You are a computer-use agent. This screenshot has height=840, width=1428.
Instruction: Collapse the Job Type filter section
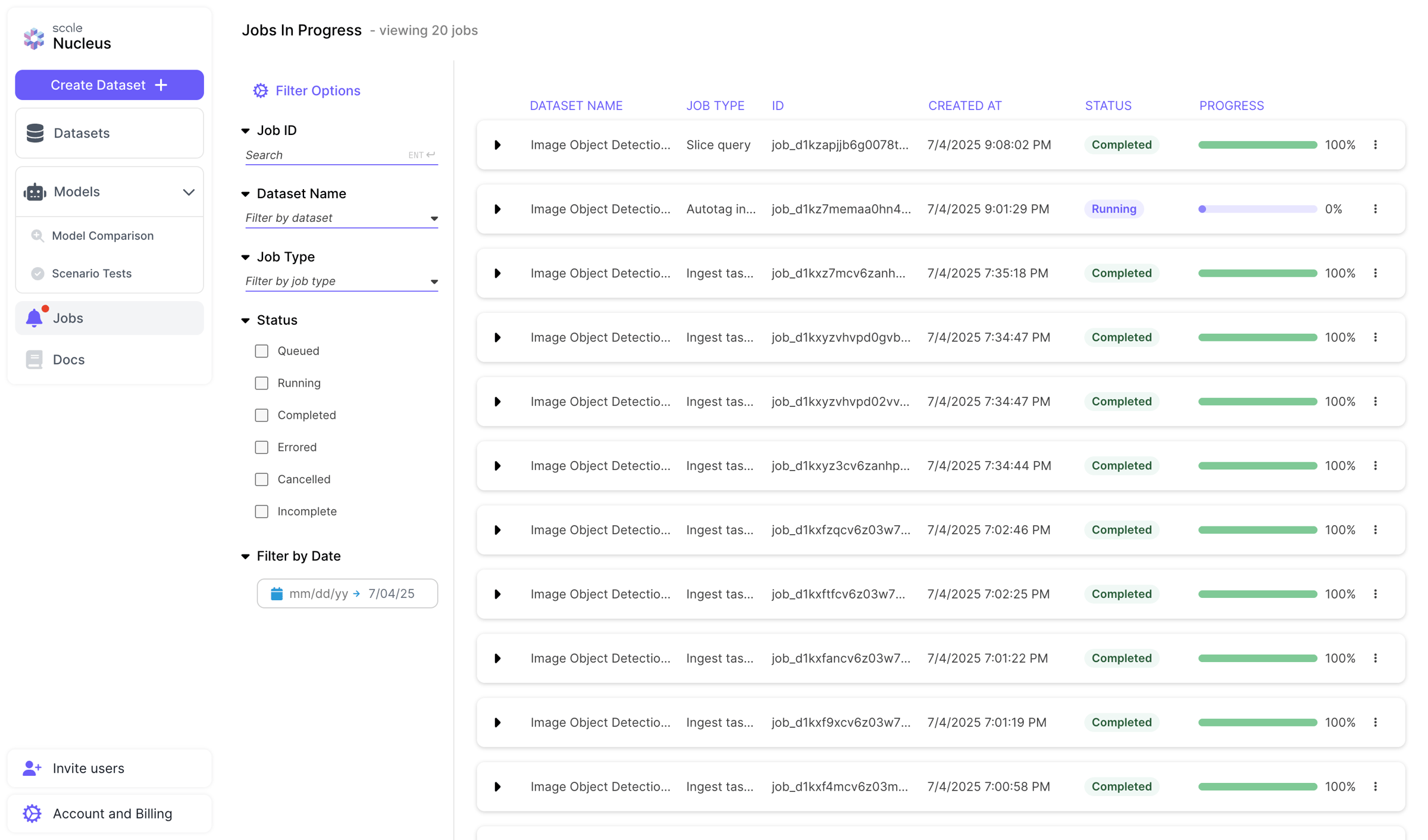245,257
